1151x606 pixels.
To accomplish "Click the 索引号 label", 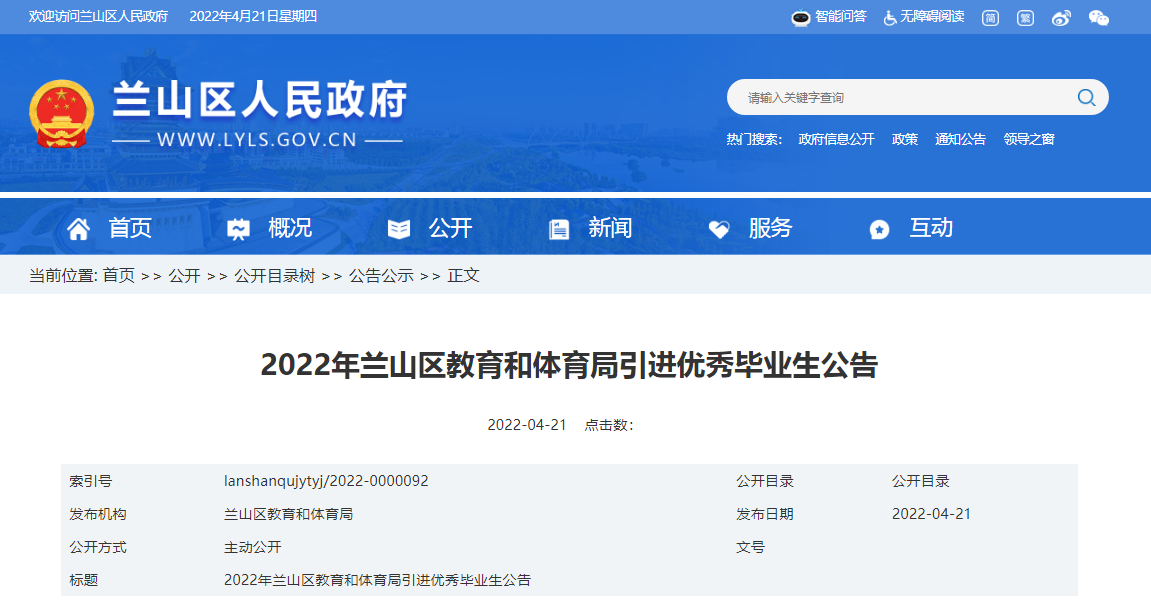I will (90, 481).
